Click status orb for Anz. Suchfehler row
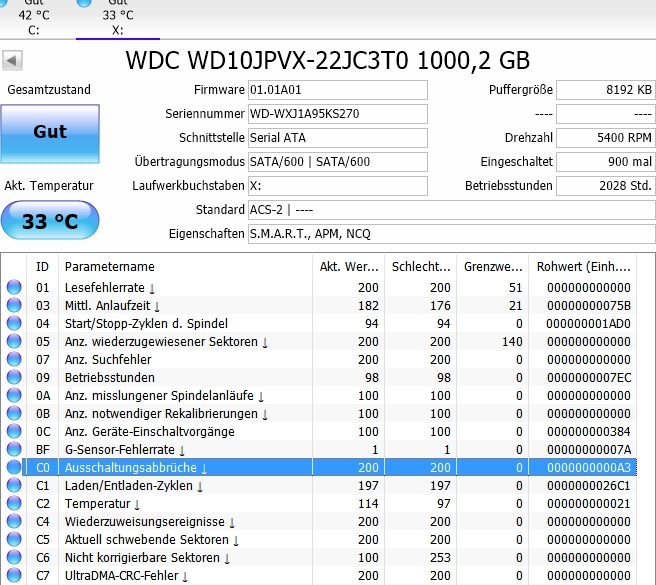 click(14, 359)
